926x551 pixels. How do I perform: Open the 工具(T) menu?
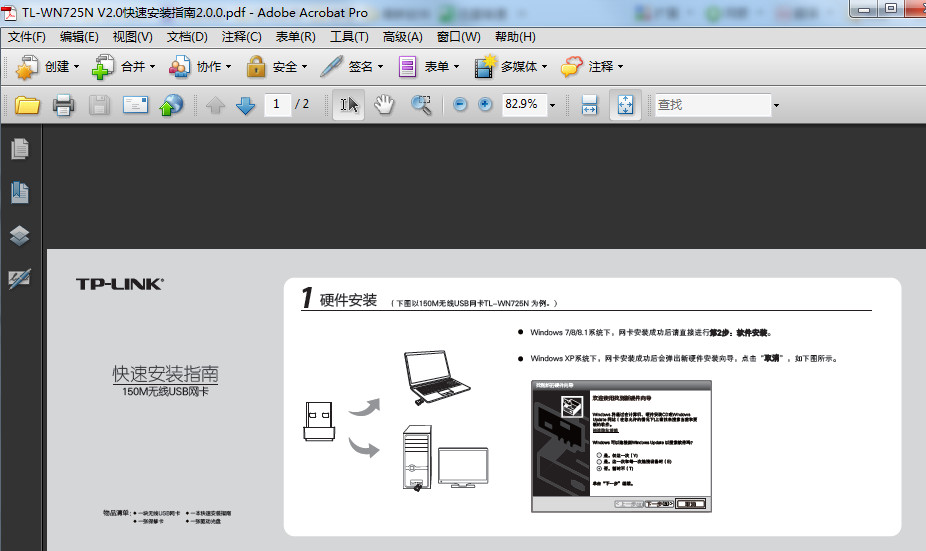[x=349, y=37]
